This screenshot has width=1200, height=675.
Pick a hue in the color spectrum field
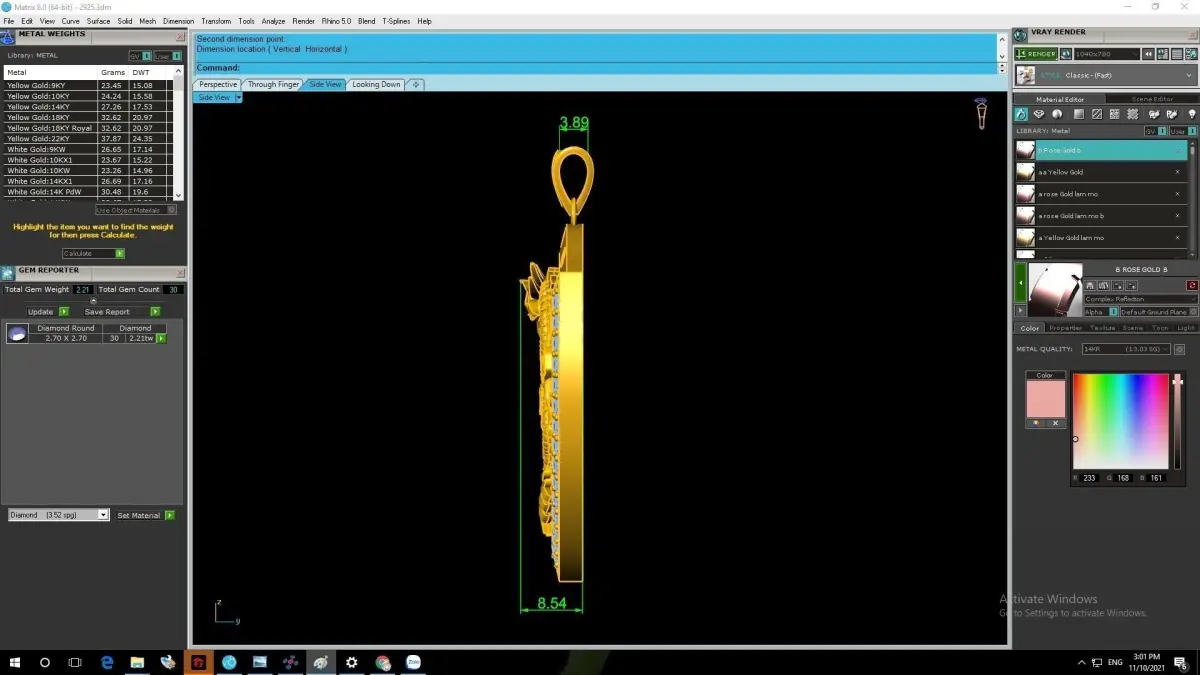(1120, 422)
